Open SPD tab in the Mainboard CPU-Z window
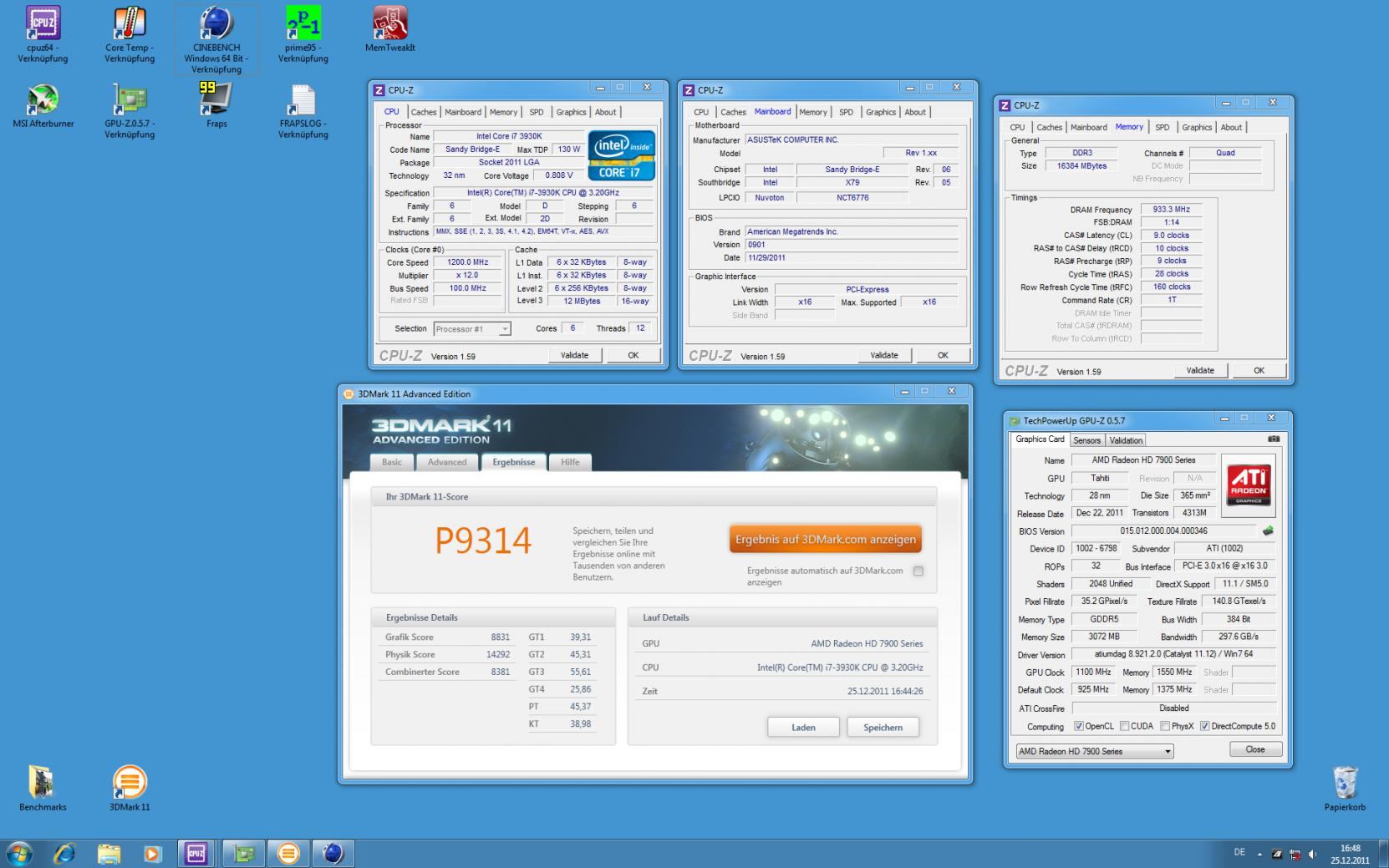 (x=846, y=112)
